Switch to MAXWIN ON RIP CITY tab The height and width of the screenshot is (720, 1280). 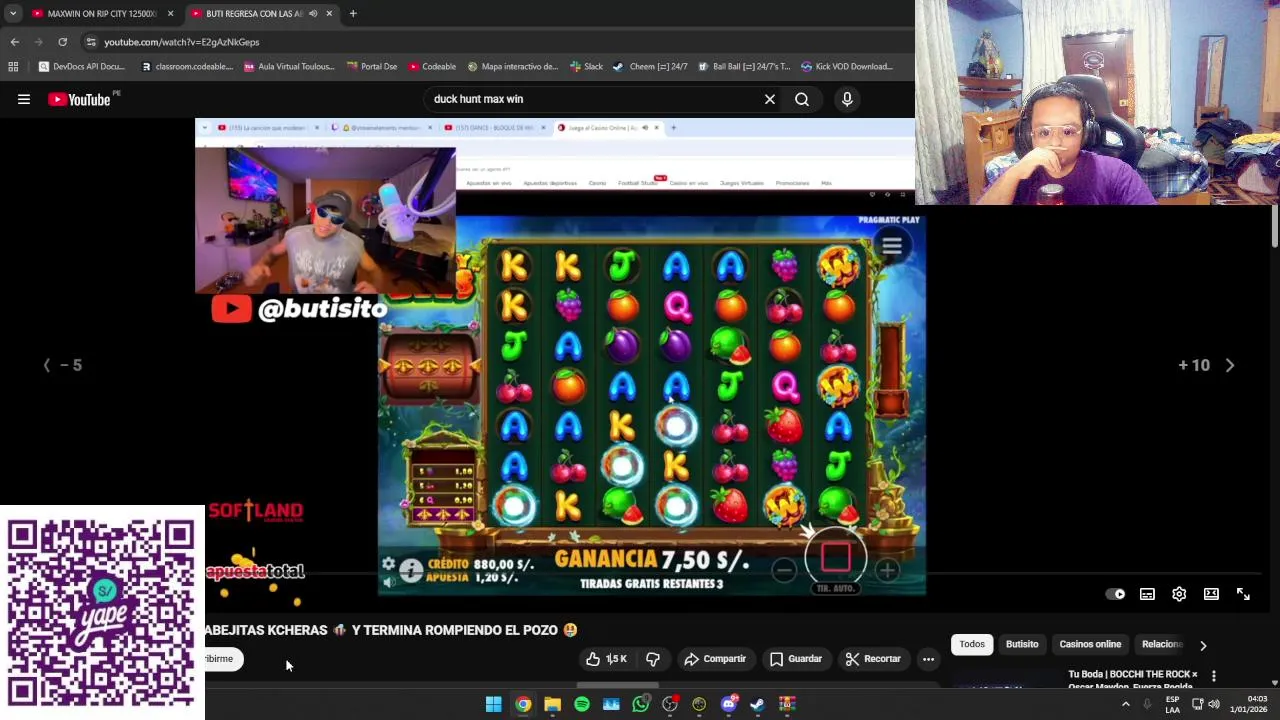point(101,14)
